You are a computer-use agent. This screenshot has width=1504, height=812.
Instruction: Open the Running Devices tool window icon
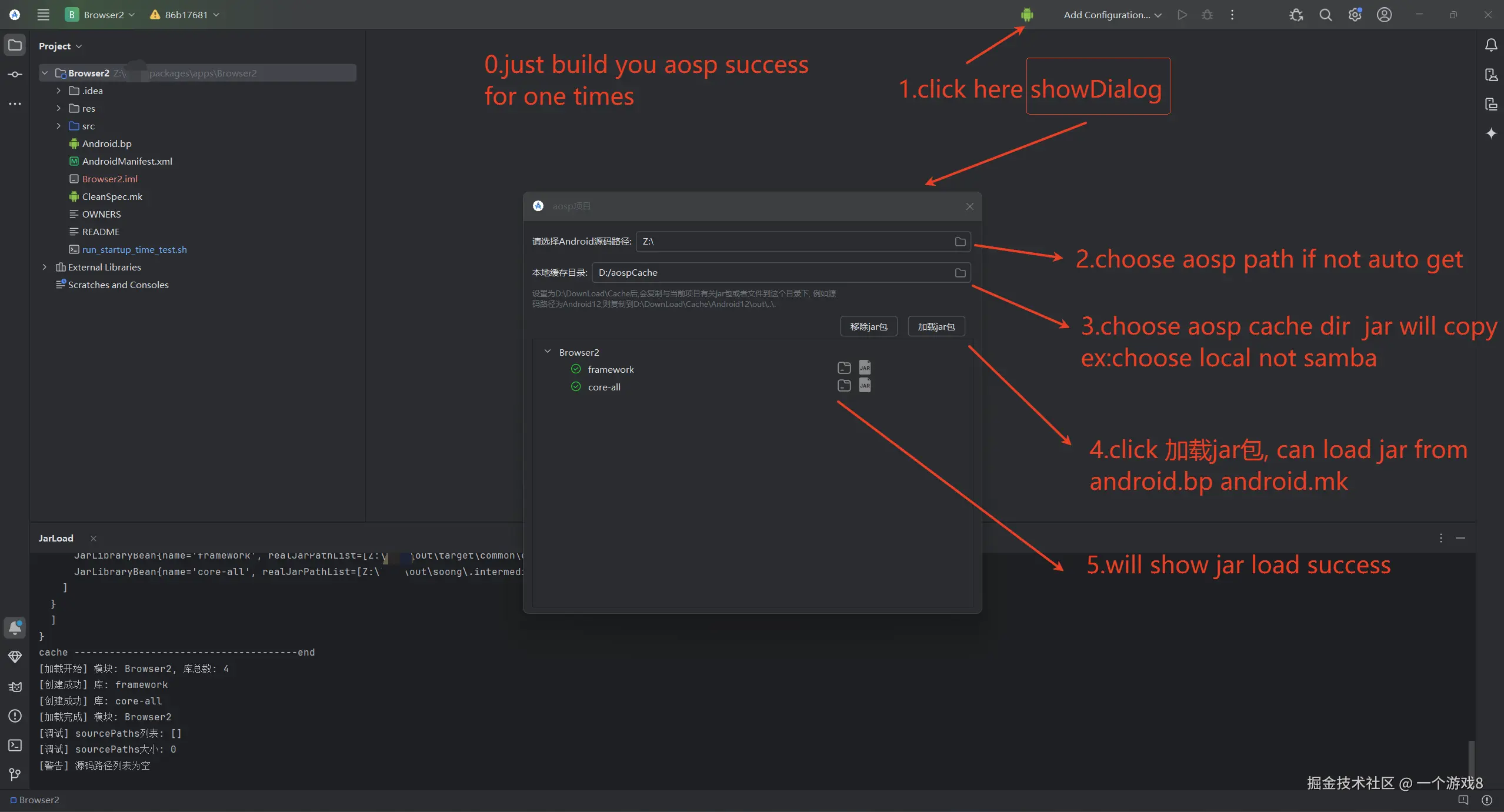tap(1491, 104)
